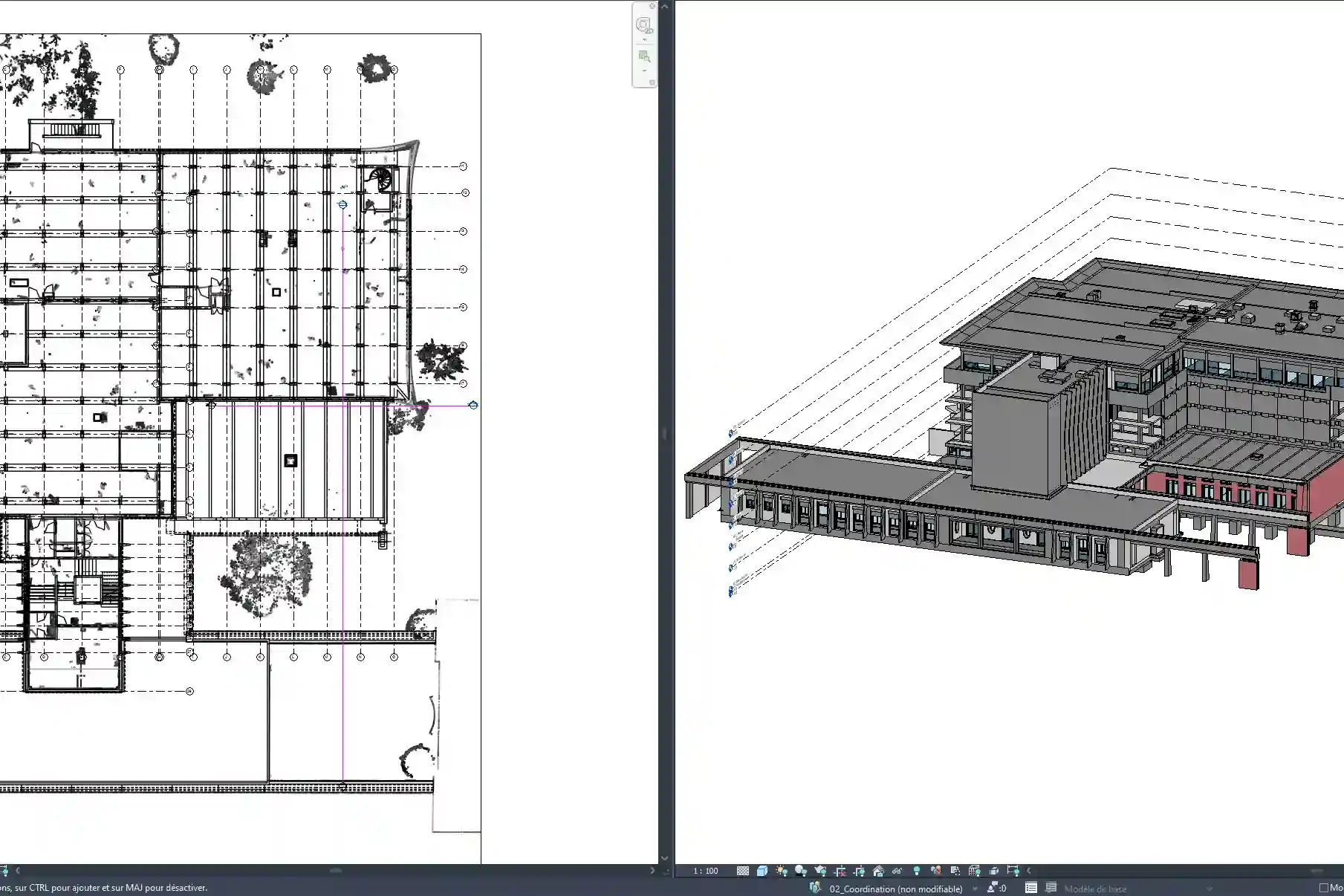
Task: Tick the checkbox at status bar right end
Action: [1323, 888]
